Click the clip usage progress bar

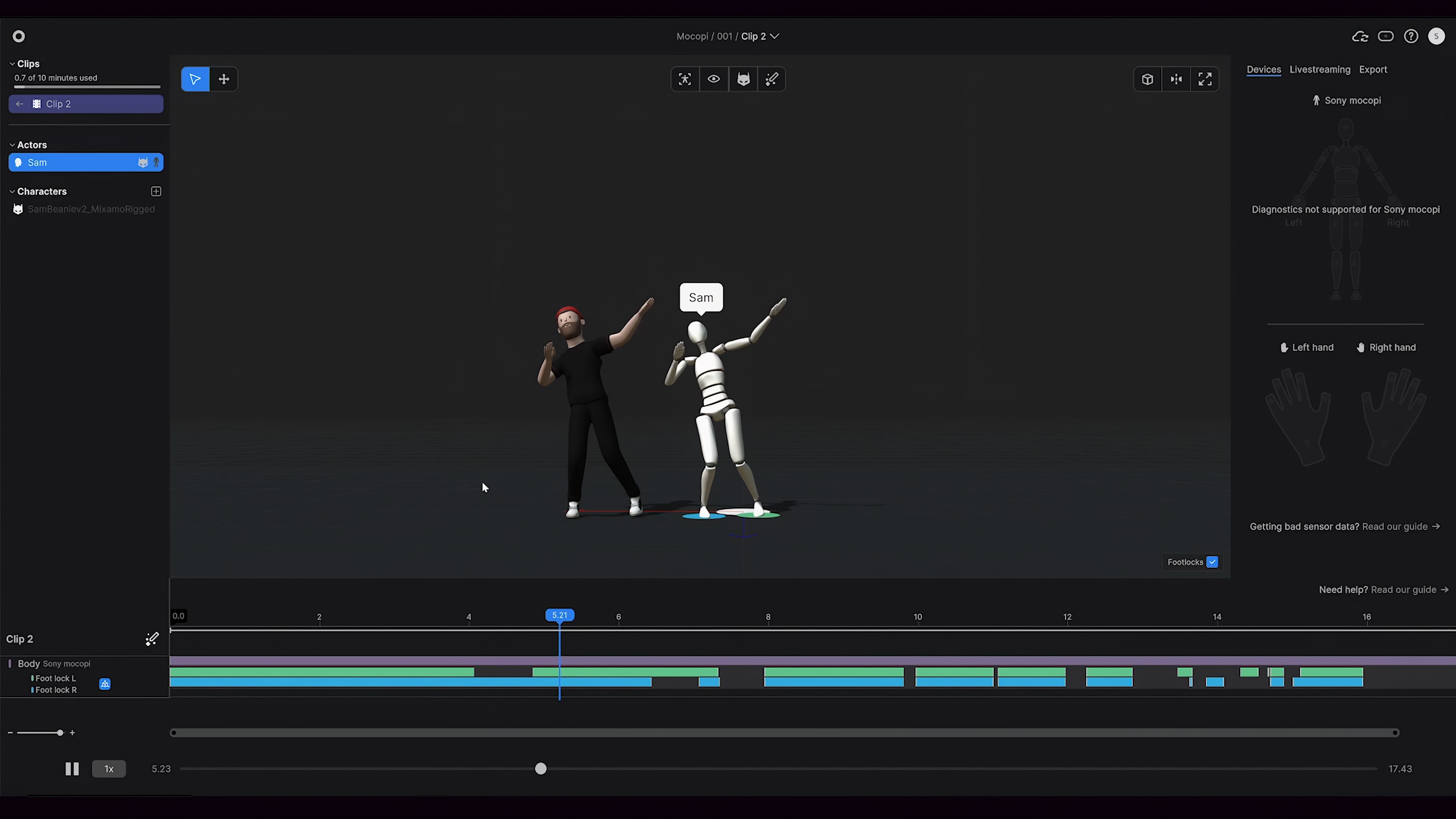[x=88, y=87]
